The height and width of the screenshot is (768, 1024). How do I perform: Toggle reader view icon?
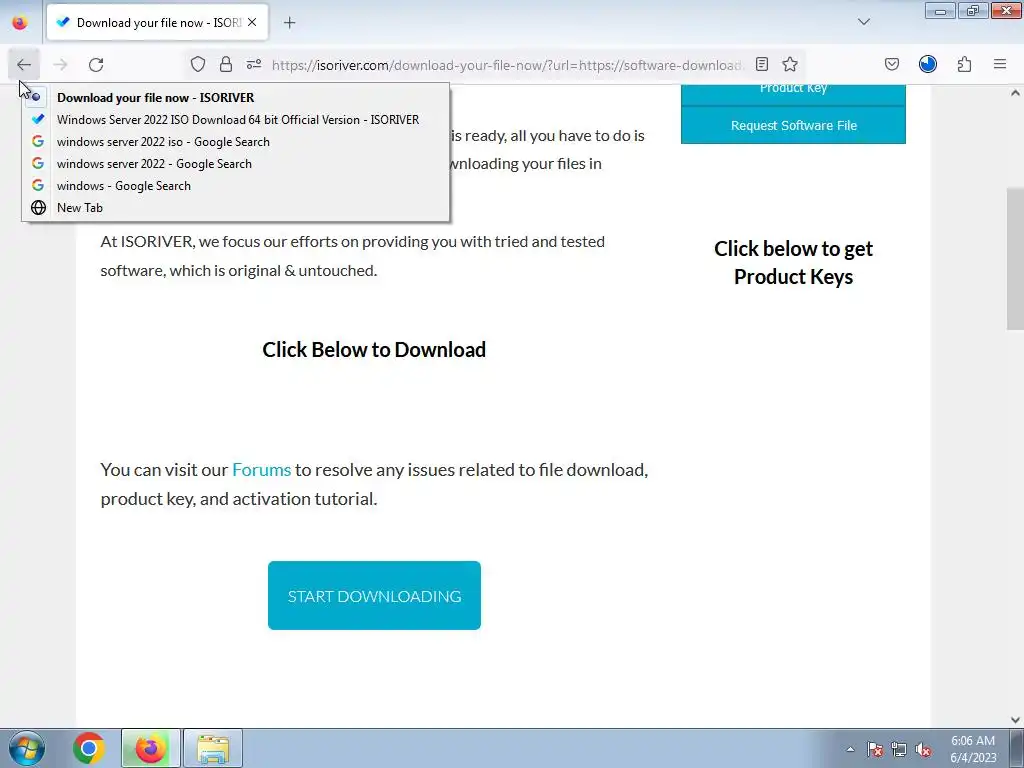[761, 64]
